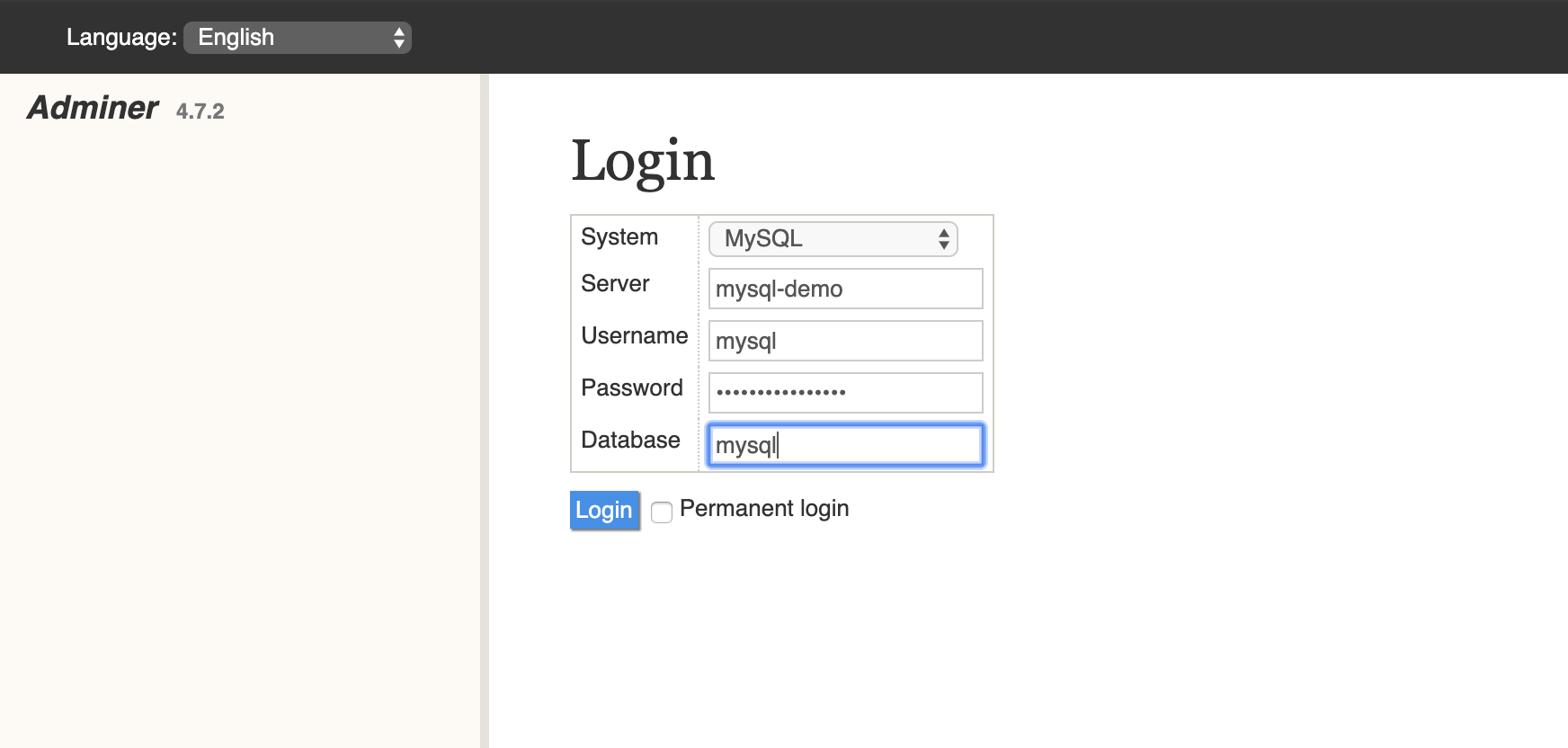The width and height of the screenshot is (1568, 748).
Task: Click the Login page heading
Action: (642, 162)
